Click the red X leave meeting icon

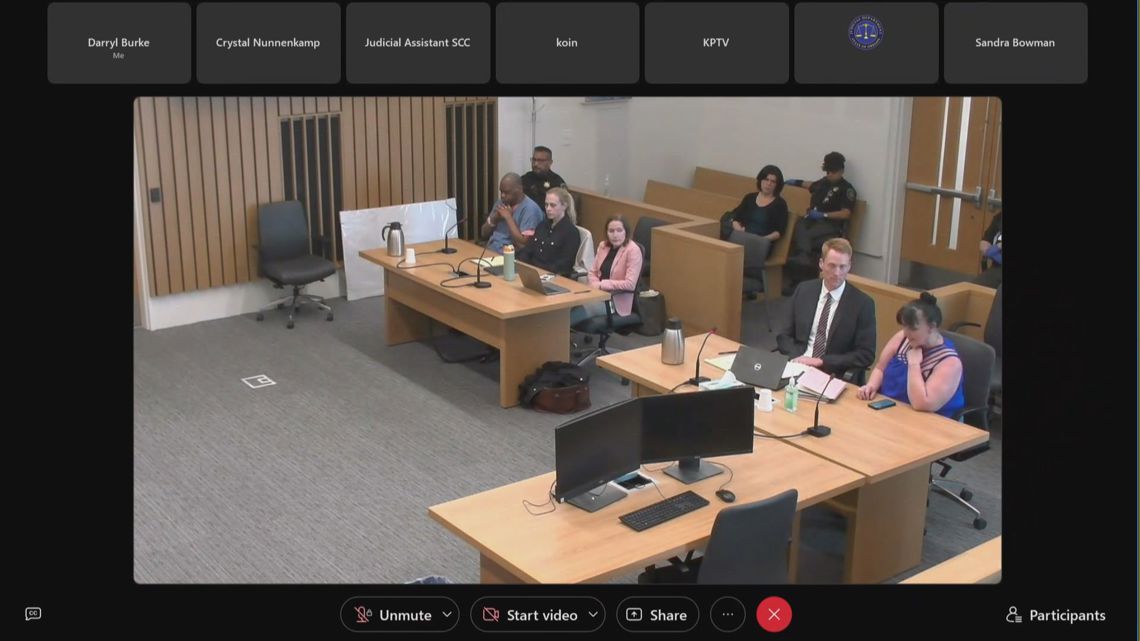coord(773,613)
